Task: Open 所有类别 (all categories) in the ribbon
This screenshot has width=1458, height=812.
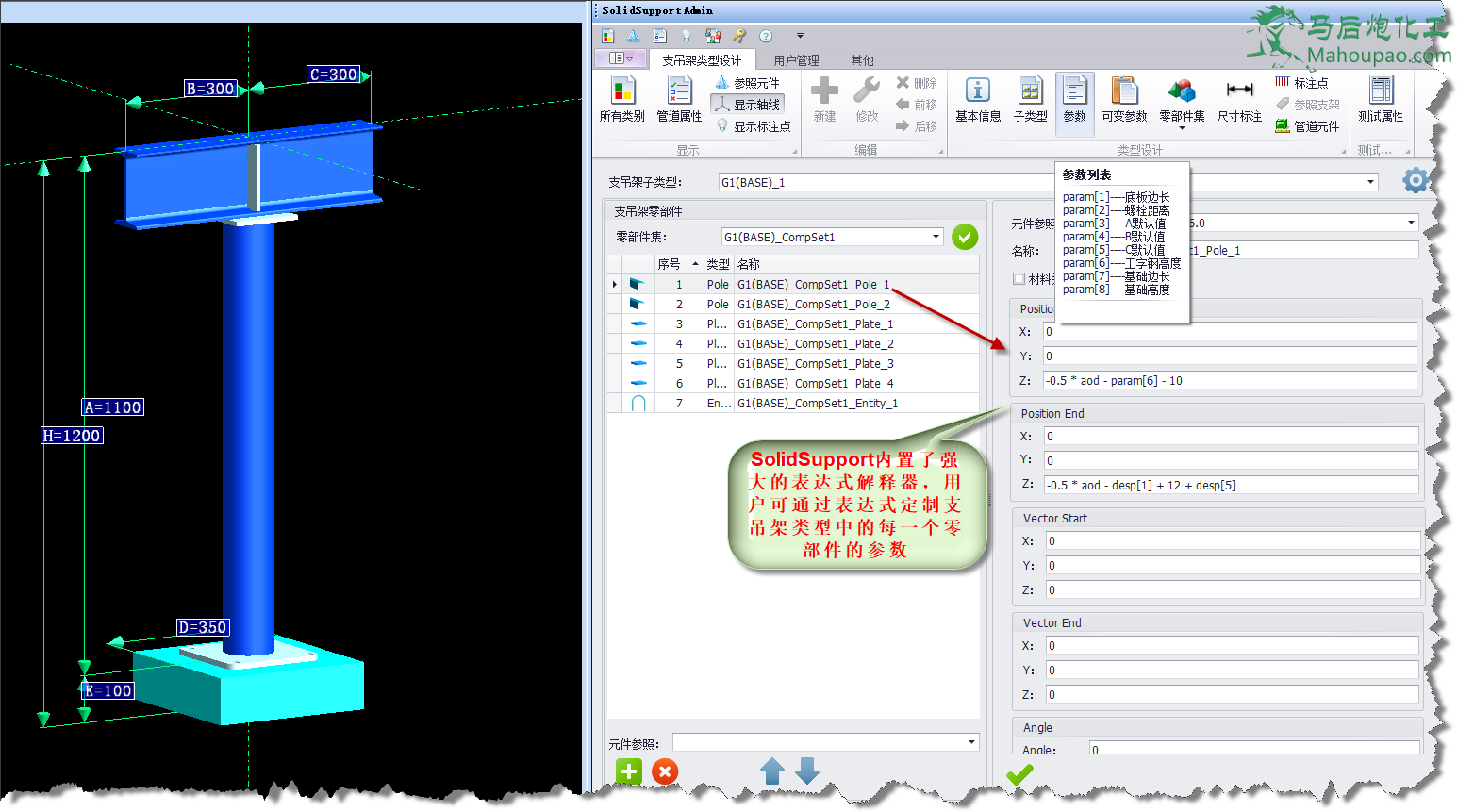Action: pyautogui.click(x=621, y=99)
